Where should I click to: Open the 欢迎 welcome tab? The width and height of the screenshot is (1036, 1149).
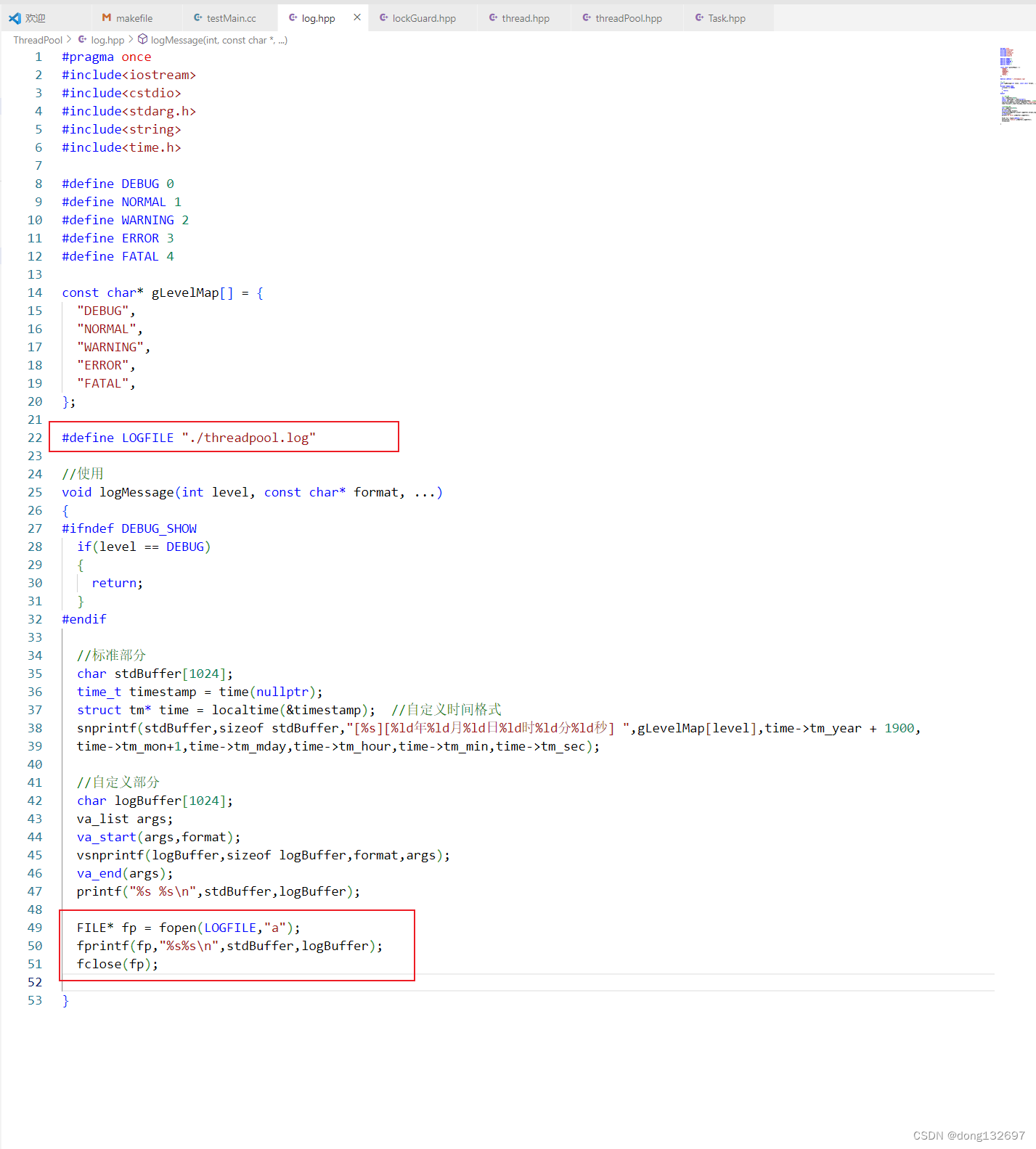35,18
